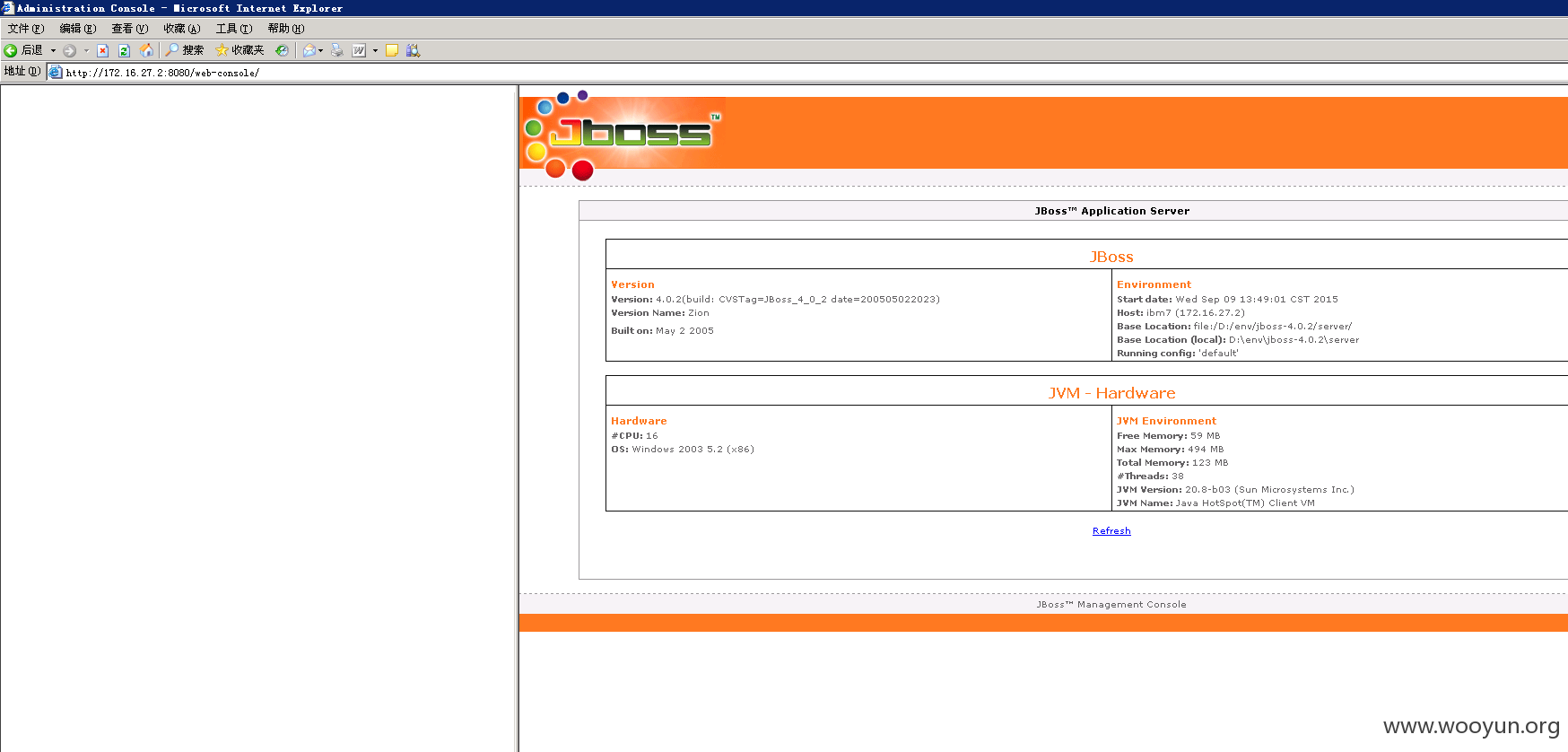Screen dimensions: 1568x752
Task: Click the address bar URL field
Action: pos(807,73)
